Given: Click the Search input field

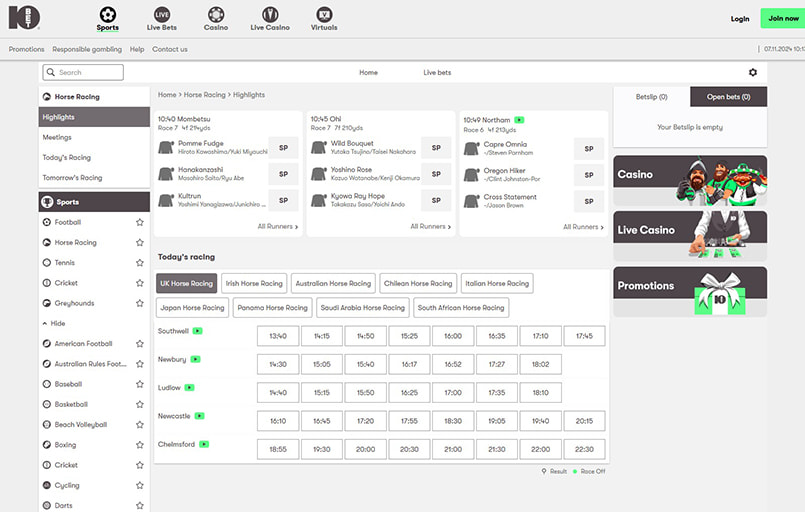Looking at the screenshot, I should (x=83, y=72).
